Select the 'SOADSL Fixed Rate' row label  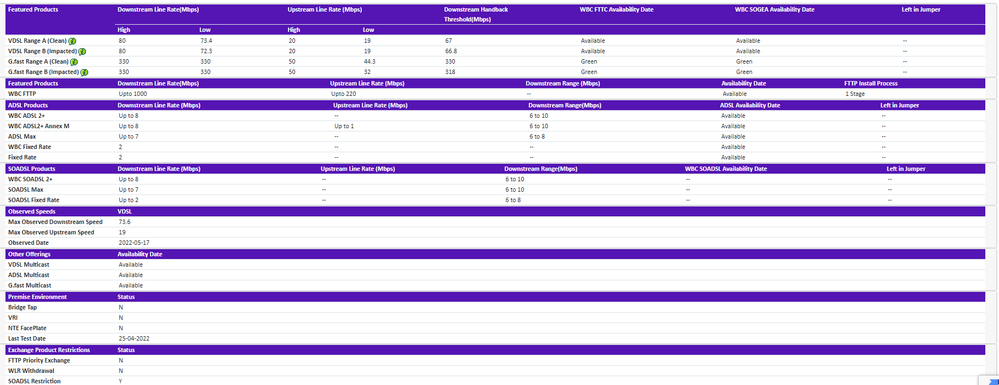(x=33, y=200)
